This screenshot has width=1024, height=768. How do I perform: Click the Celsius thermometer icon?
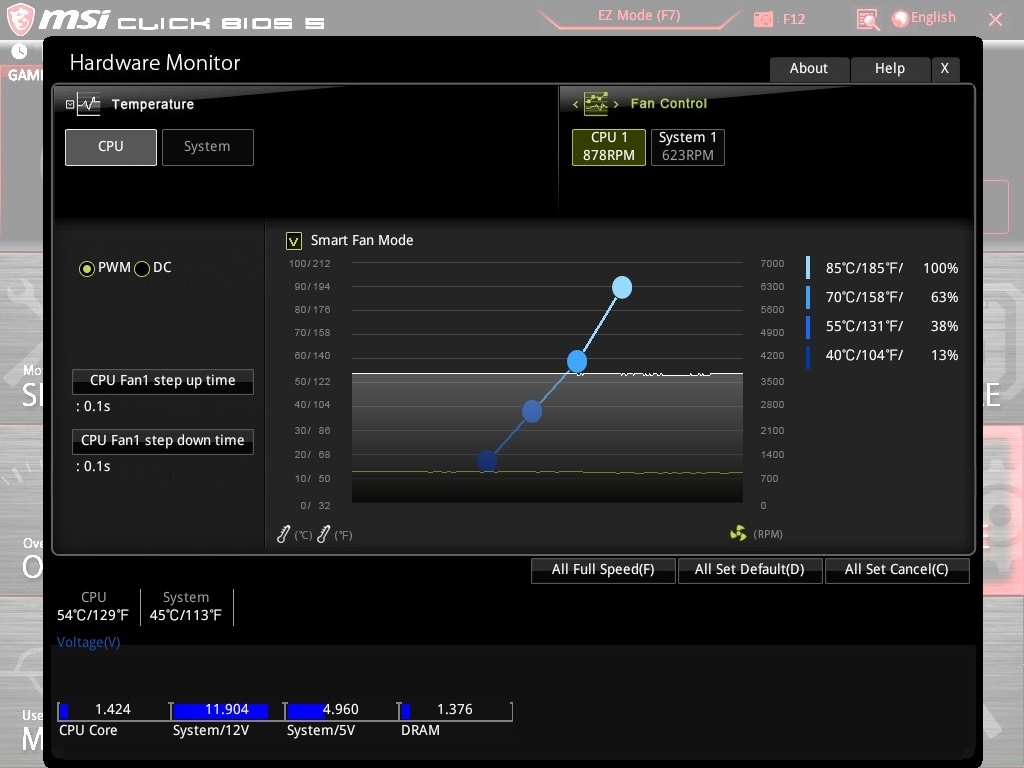pyautogui.click(x=283, y=534)
